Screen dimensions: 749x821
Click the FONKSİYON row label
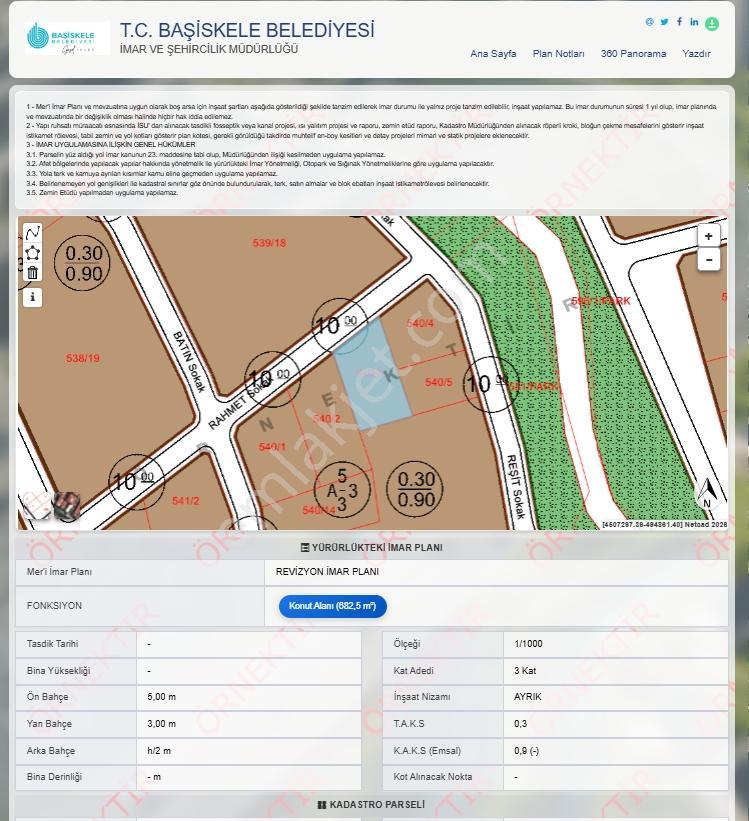54,605
